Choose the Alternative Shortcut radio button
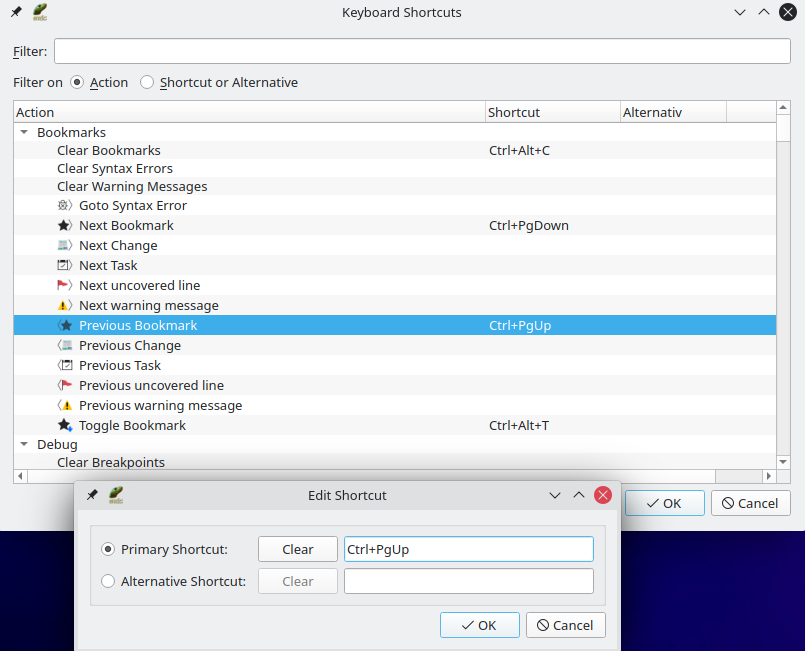This screenshot has height=651, width=805. (108, 581)
